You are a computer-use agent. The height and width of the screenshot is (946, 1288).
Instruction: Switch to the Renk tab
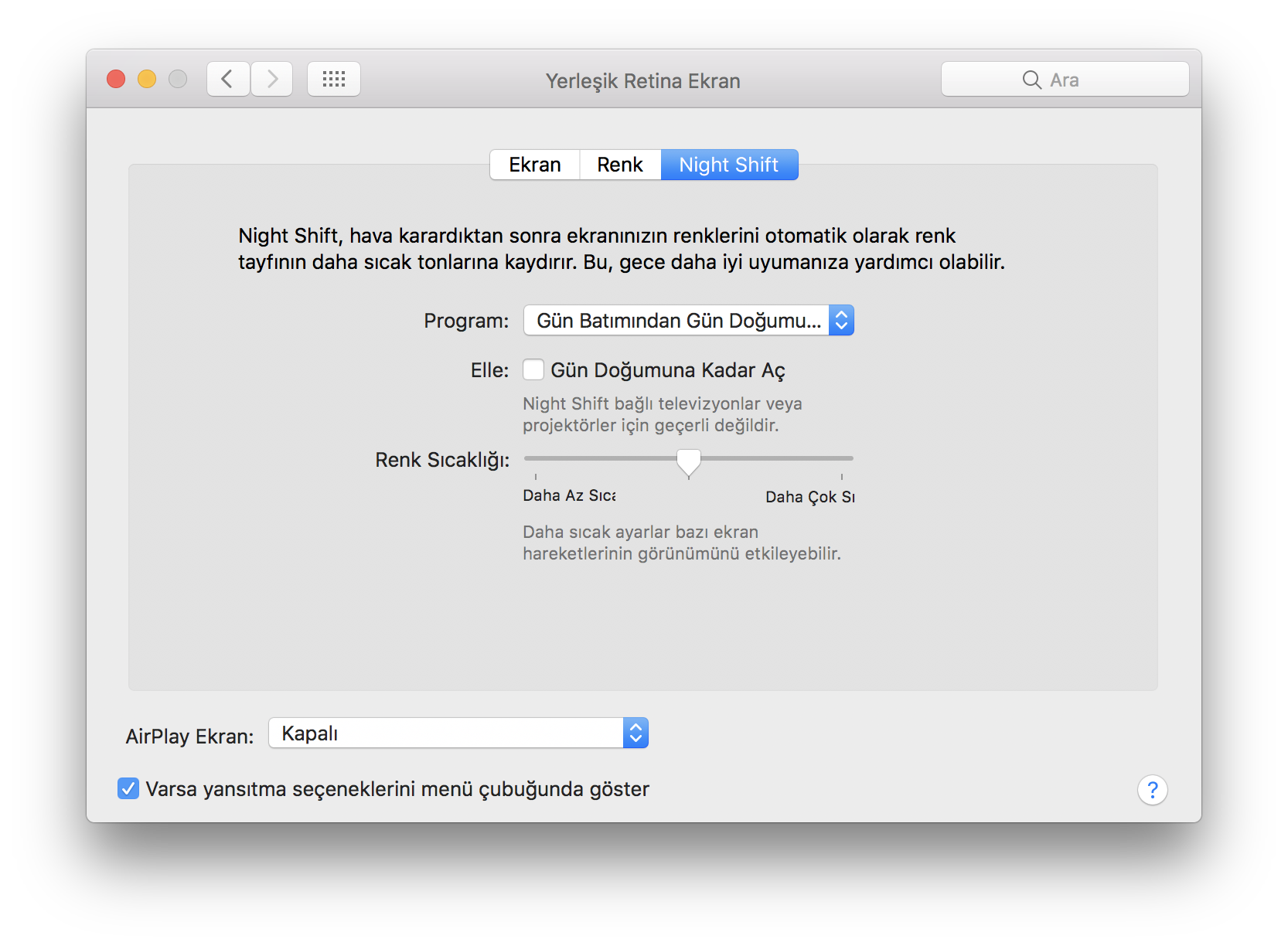pos(620,165)
